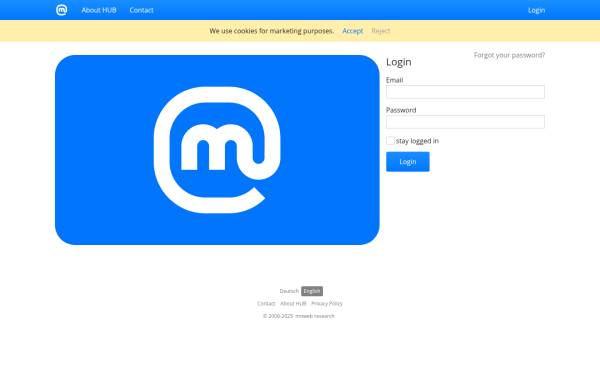
Task: Reject the marketing cookies
Action: pyautogui.click(x=381, y=31)
